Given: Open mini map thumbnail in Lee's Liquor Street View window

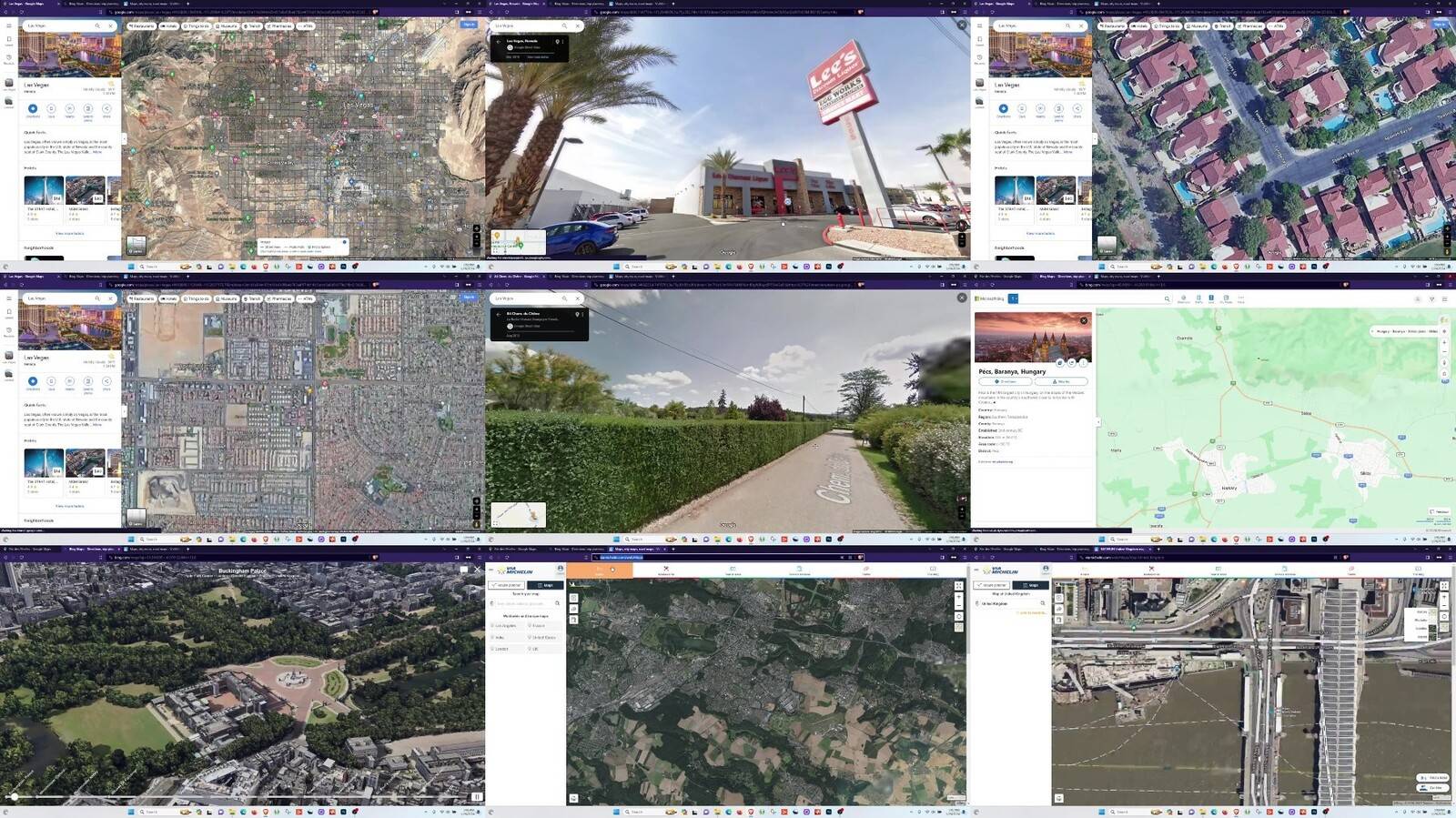Looking at the screenshot, I should [518, 242].
